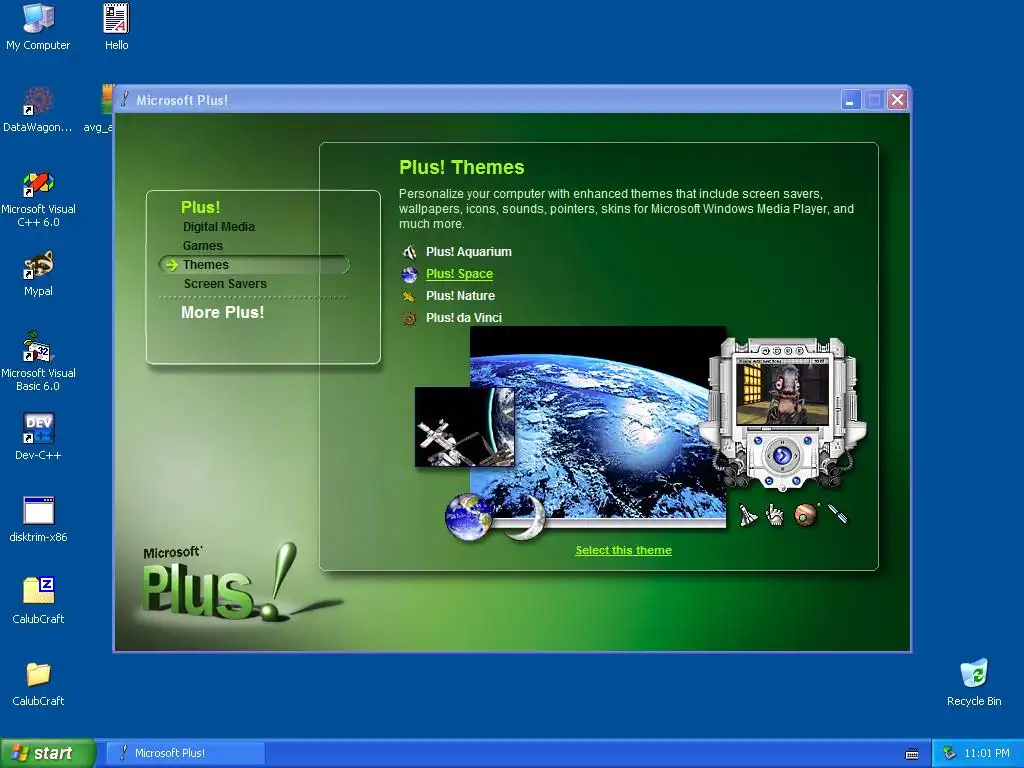The height and width of the screenshot is (768, 1024).
Task: Click the Plus! Nature leaf icon
Action: click(409, 296)
